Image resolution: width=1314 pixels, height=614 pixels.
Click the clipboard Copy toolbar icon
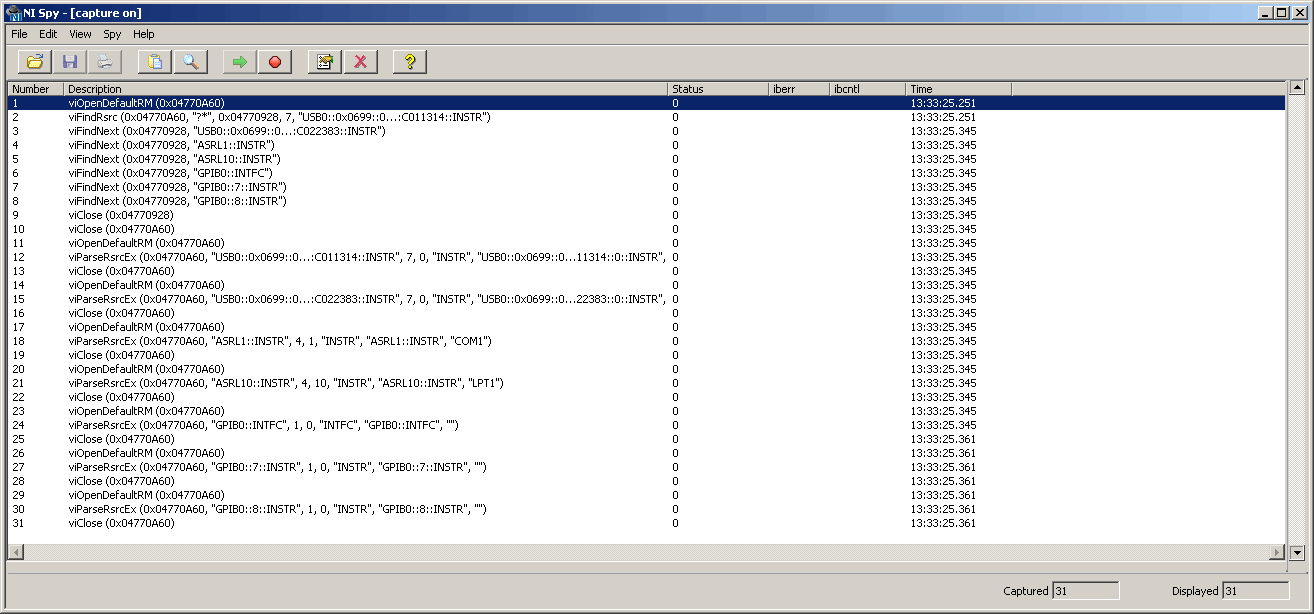pyautogui.click(x=155, y=62)
